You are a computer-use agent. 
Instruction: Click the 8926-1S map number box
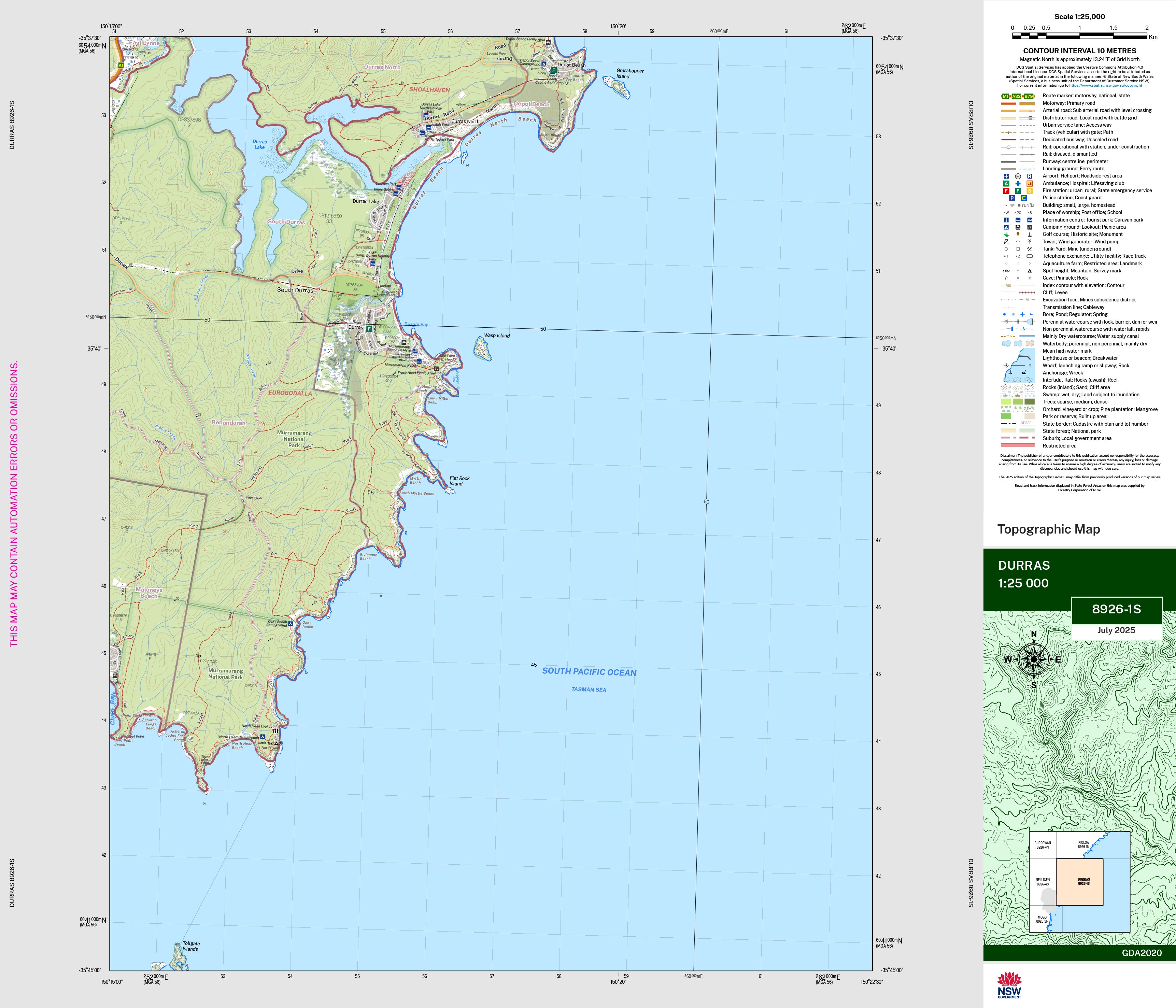tap(1116, 610)
